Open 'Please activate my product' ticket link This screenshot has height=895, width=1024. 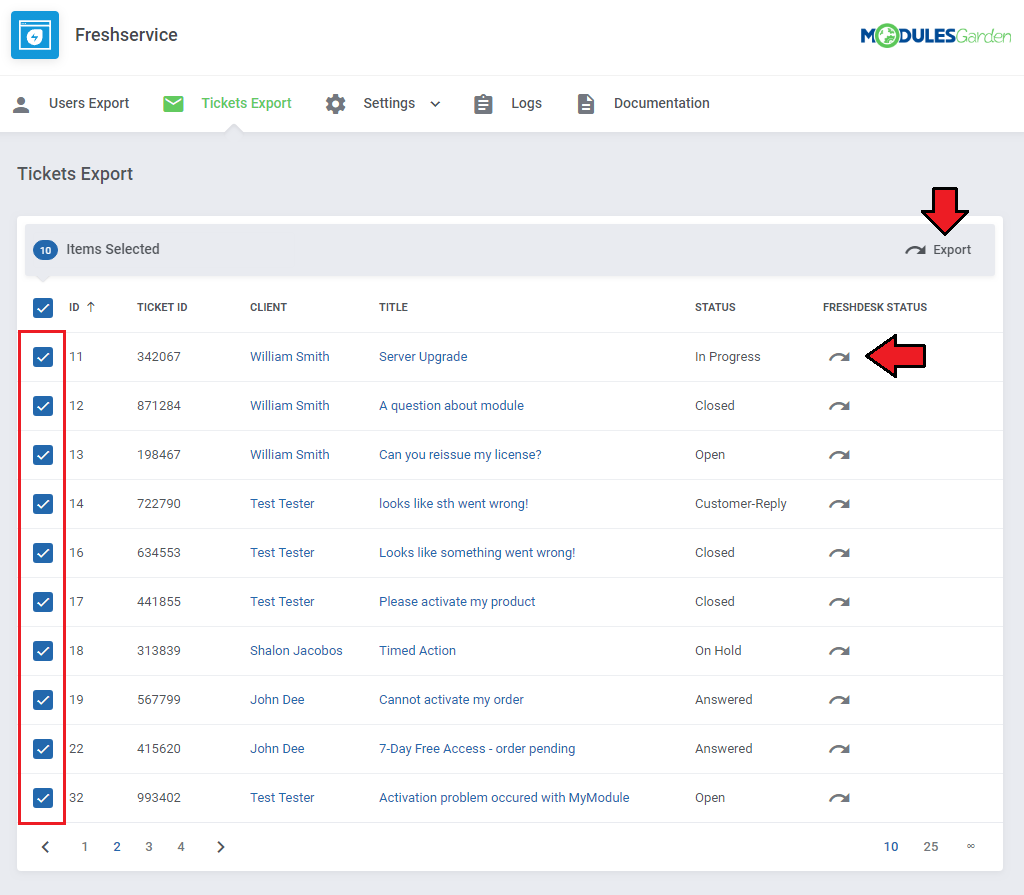click(x=457, y=602)
